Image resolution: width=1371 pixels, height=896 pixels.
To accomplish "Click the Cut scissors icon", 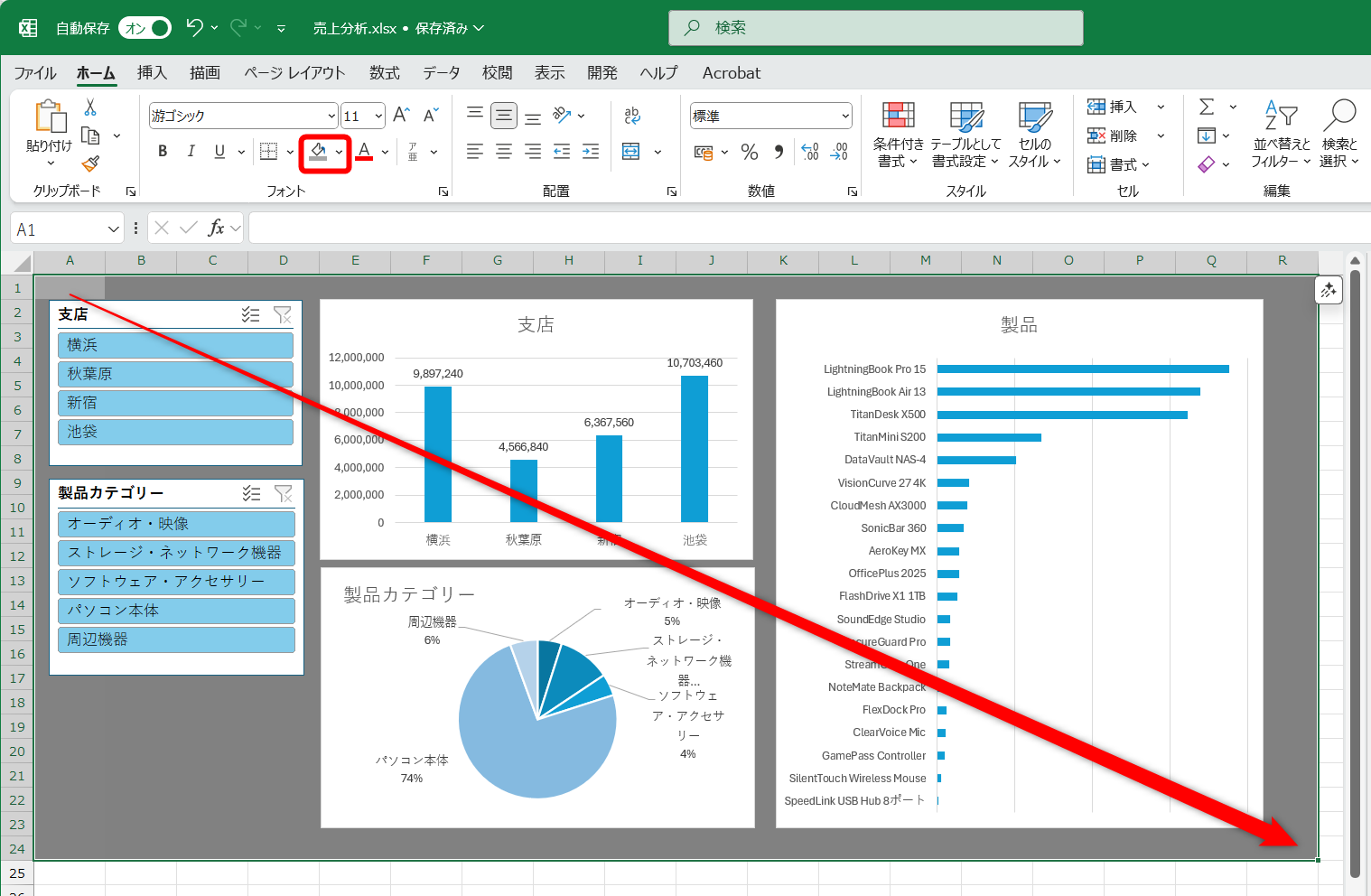I will click(89, 107).
